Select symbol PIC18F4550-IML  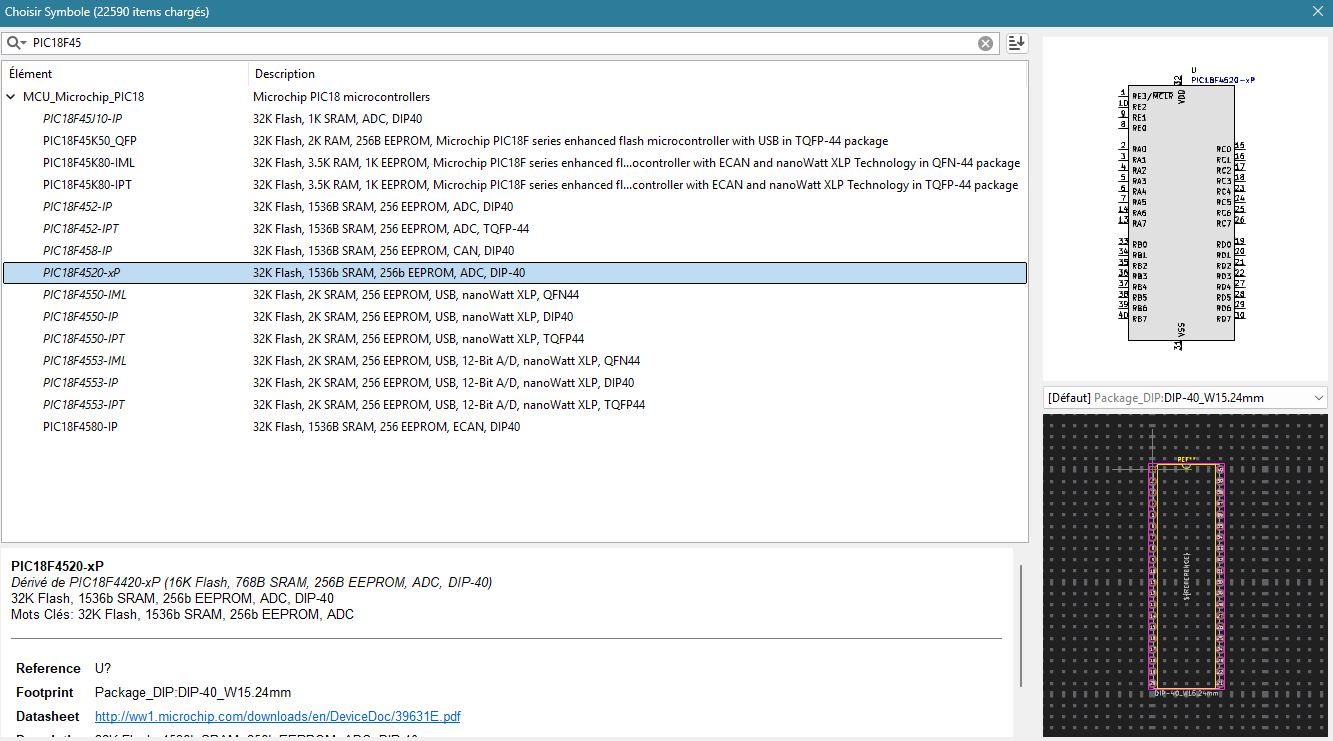coord(85,295)
